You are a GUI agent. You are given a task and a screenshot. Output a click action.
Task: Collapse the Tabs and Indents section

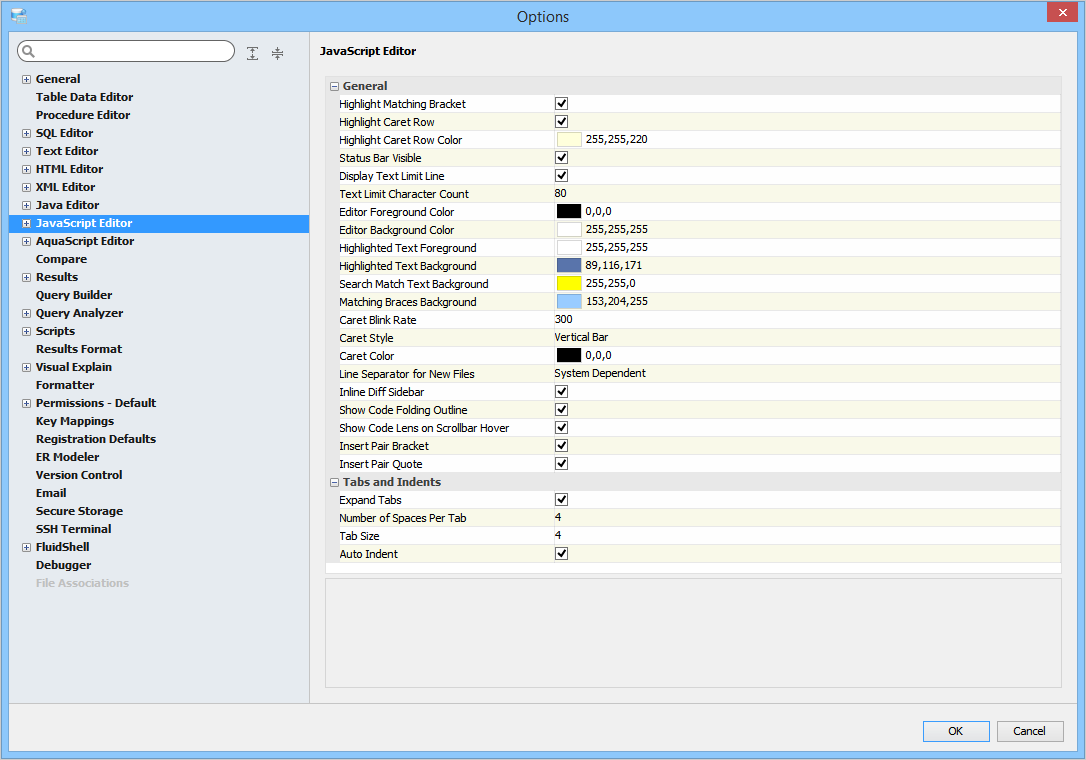[x=335, y=482]
